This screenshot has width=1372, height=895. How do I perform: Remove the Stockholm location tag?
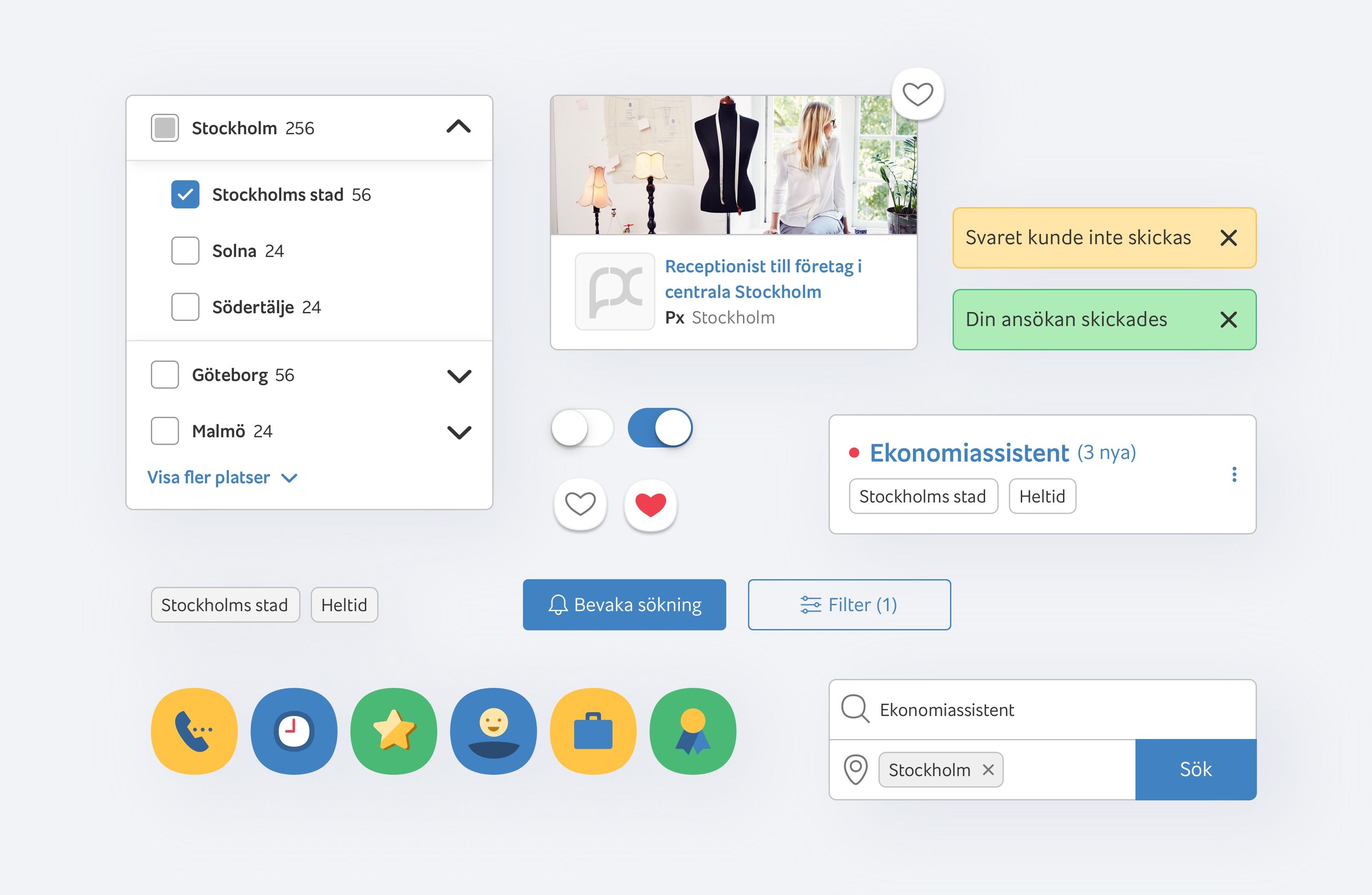(x=988, y=769)
